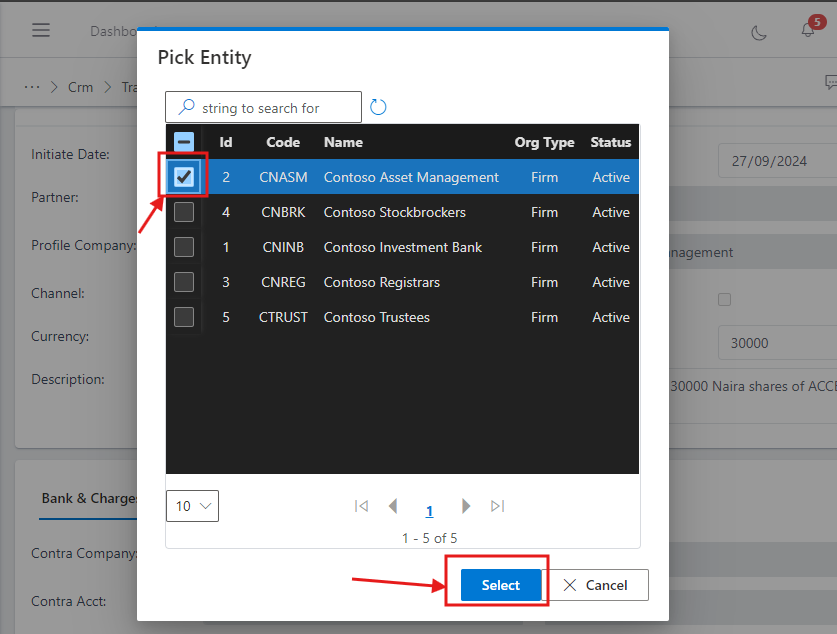Open the hamburger navigation menu

point(41,30)
